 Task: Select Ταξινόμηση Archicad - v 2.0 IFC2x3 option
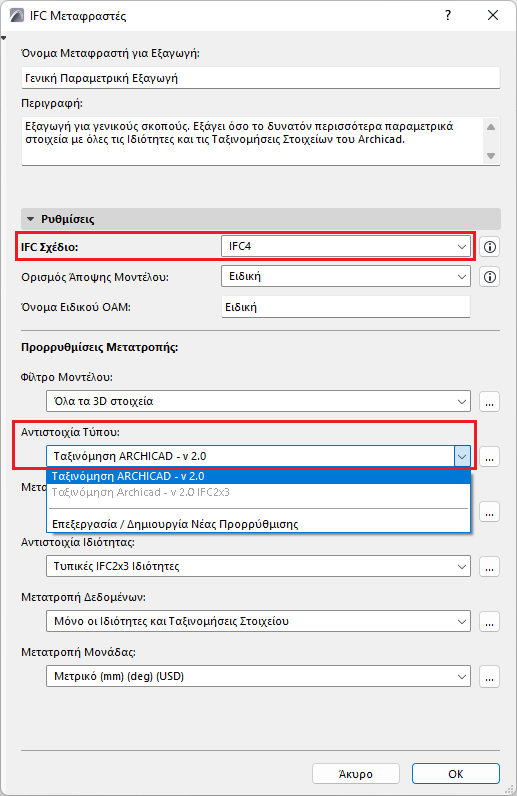[x=258, y=492]
